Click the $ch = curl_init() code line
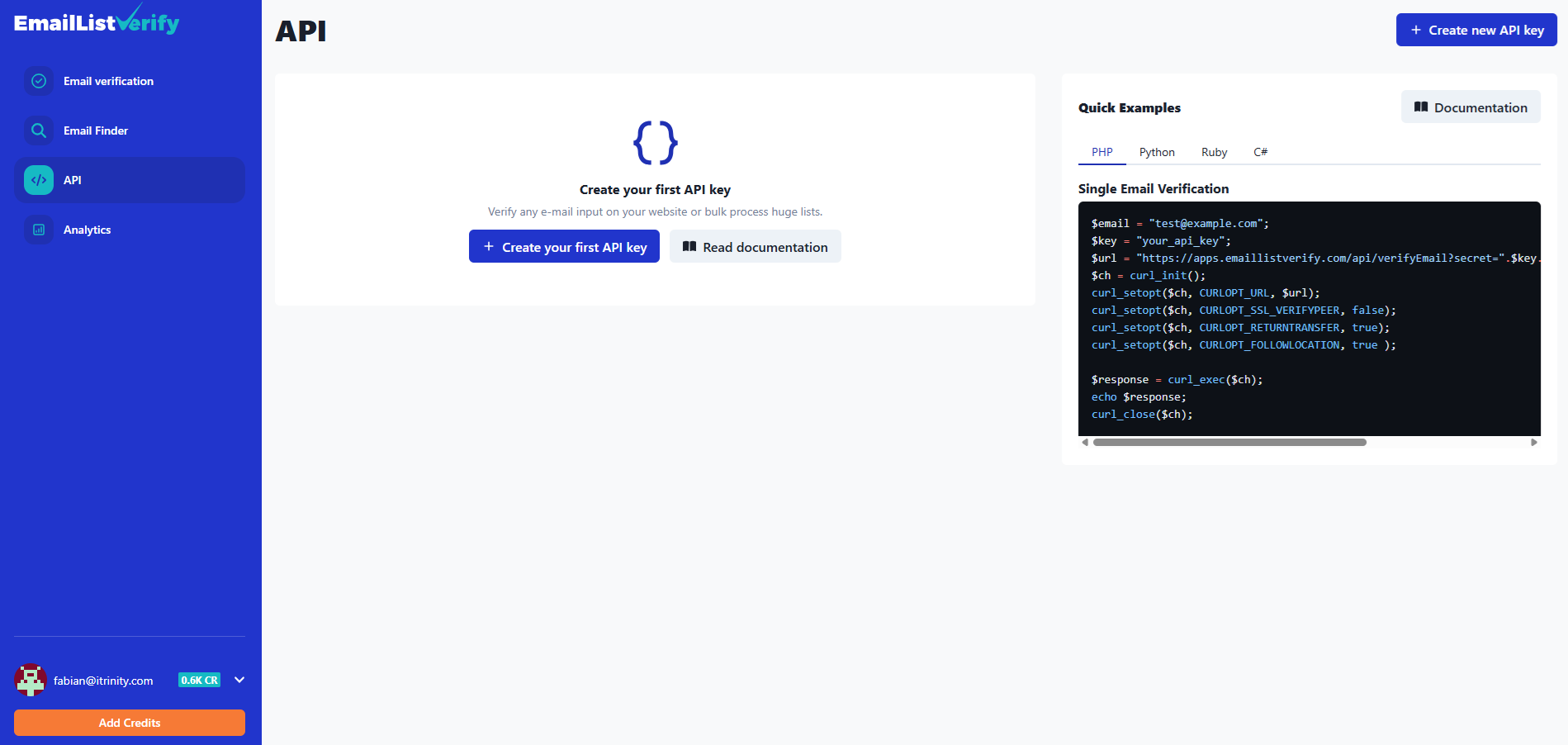Screen dimensions: 1568x745 click(x=1149, y=275)
